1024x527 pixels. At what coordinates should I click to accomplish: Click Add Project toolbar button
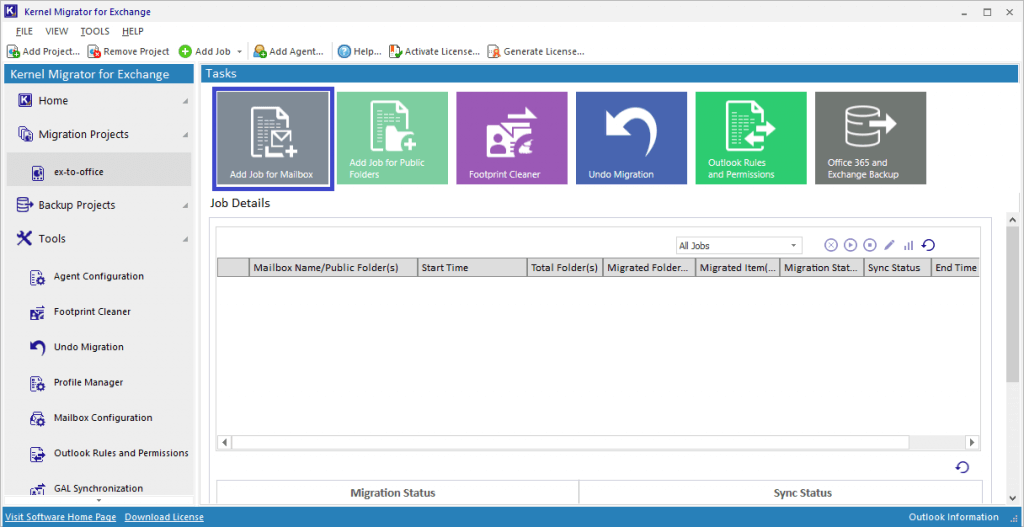pyautogui.click(x=44, y=51)
